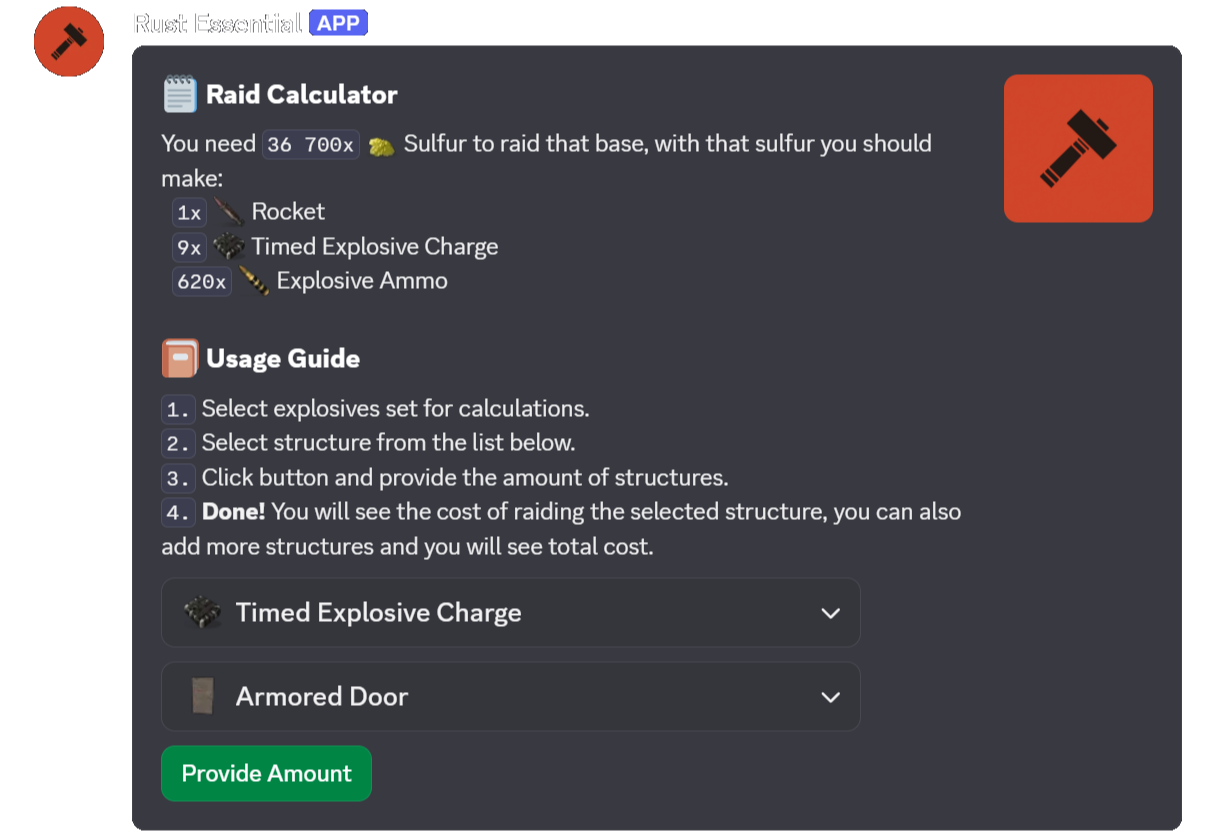Click the Rocket icon in the list
This screenshot has height=837, width=1216.
point(228,211)
